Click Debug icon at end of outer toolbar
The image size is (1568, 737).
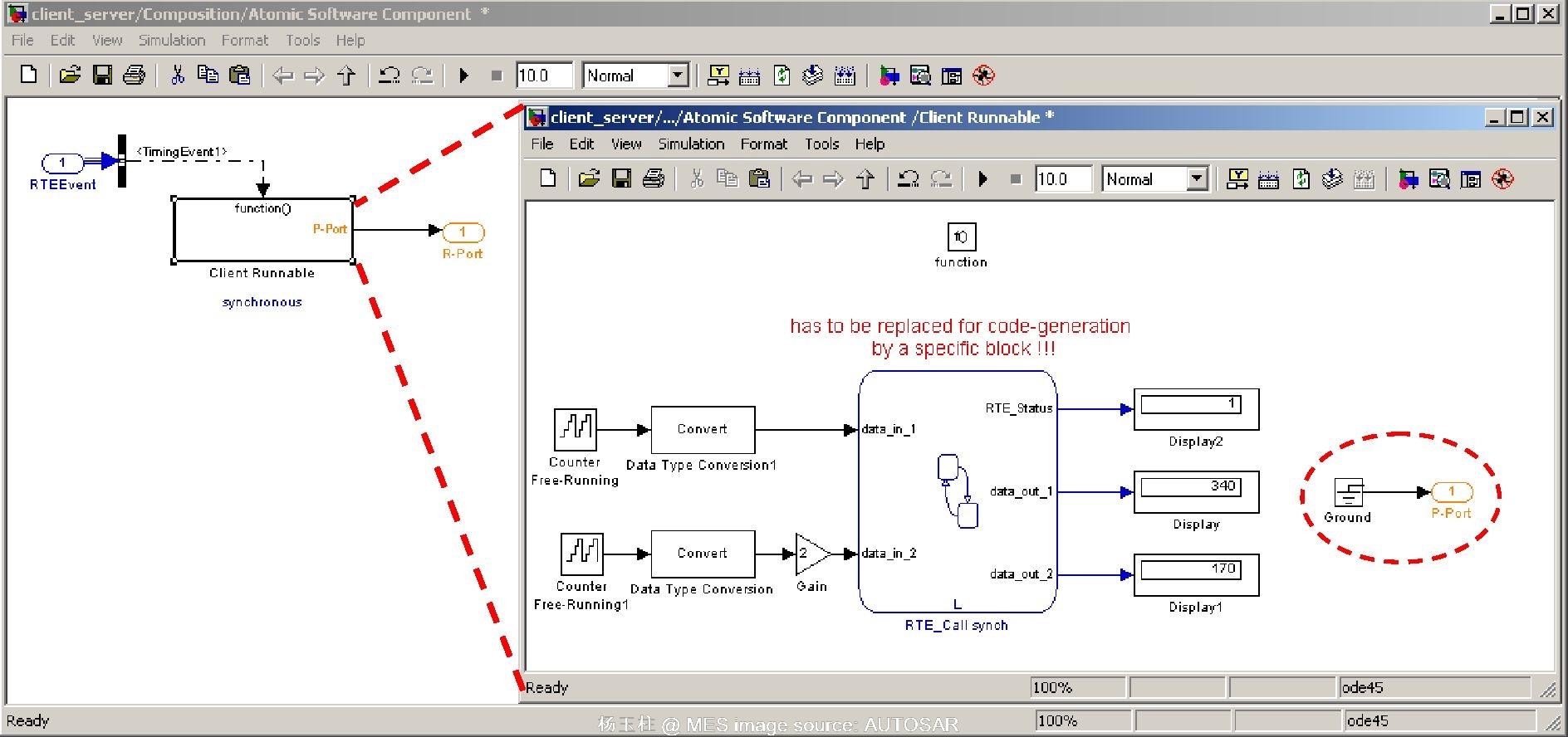983,76
